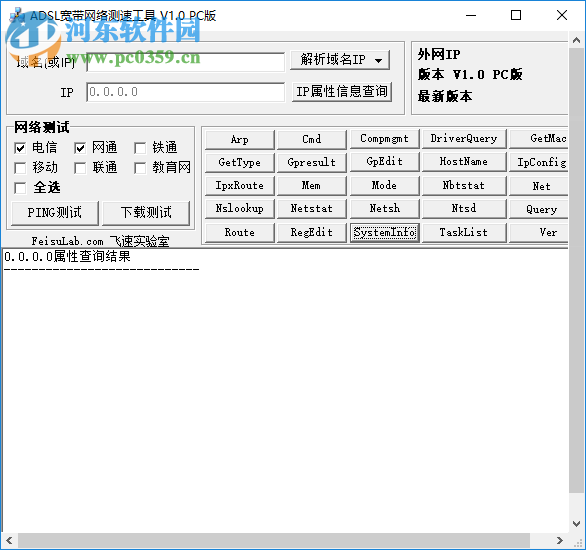Click the Net button
Screen dimensions: 586x550
click(x=539, y=186)
